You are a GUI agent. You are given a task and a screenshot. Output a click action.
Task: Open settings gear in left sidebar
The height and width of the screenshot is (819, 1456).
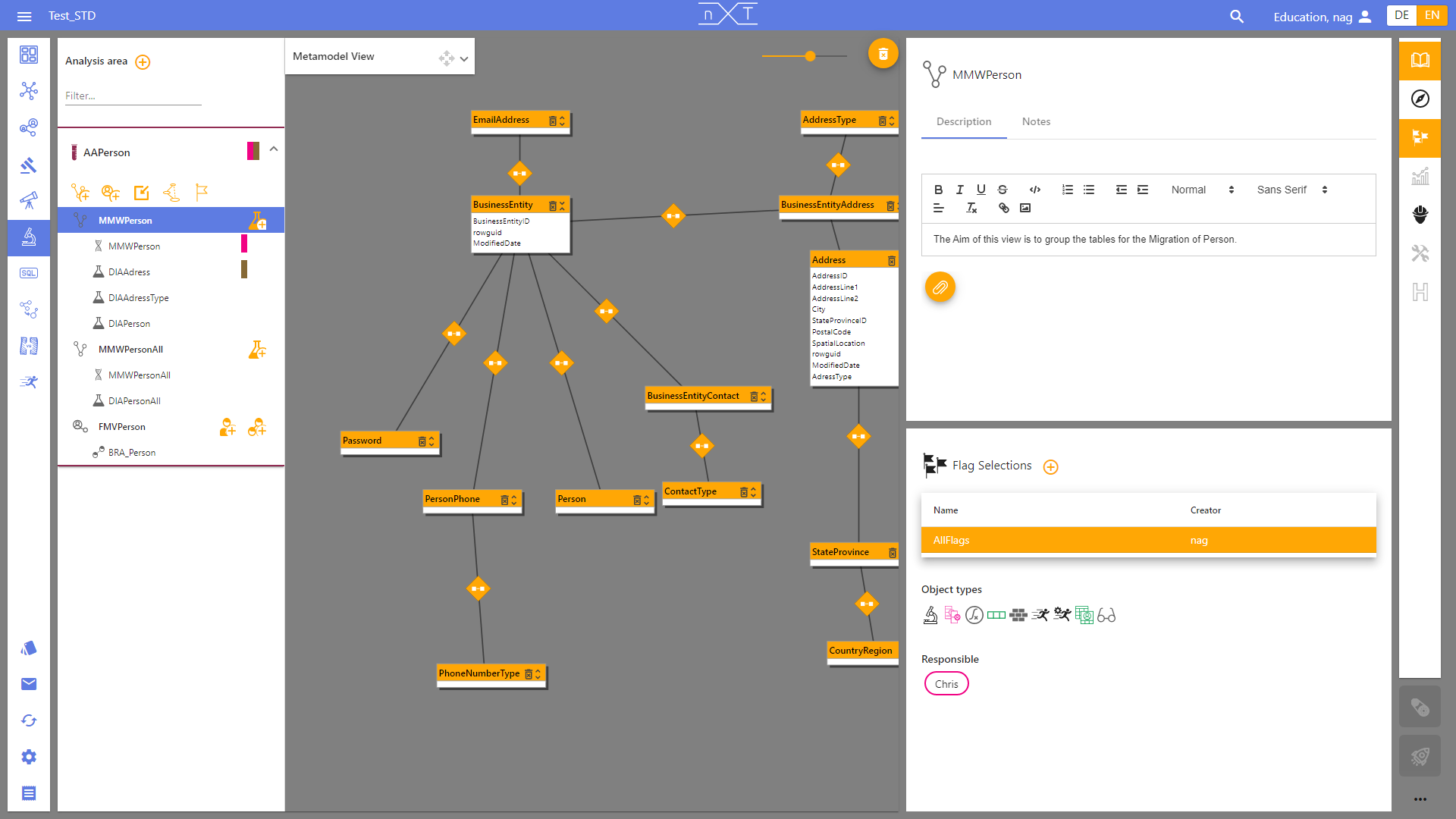pyautogui.click(x=29, y=757)
